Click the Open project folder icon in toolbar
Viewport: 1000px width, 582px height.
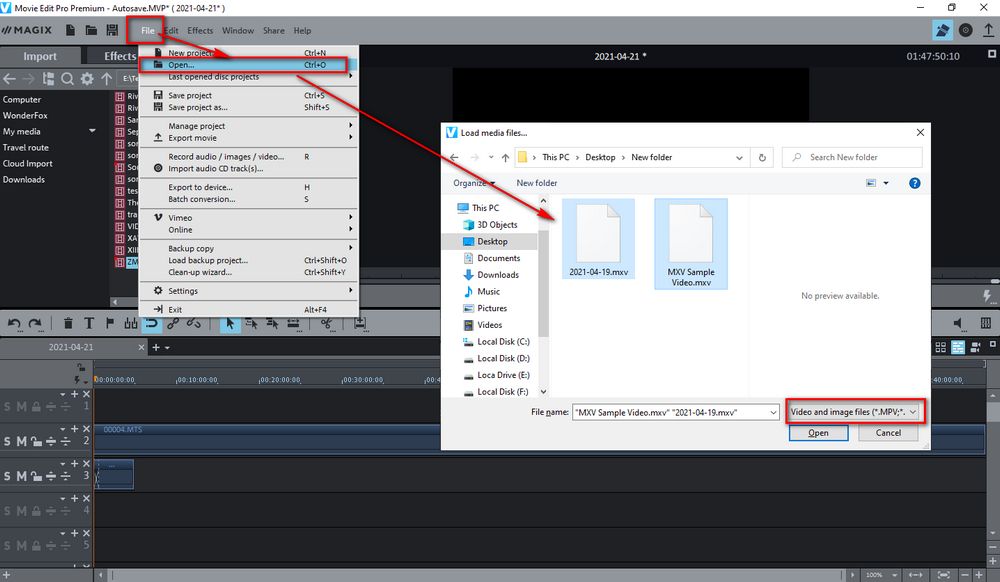[x=91, y=30]
